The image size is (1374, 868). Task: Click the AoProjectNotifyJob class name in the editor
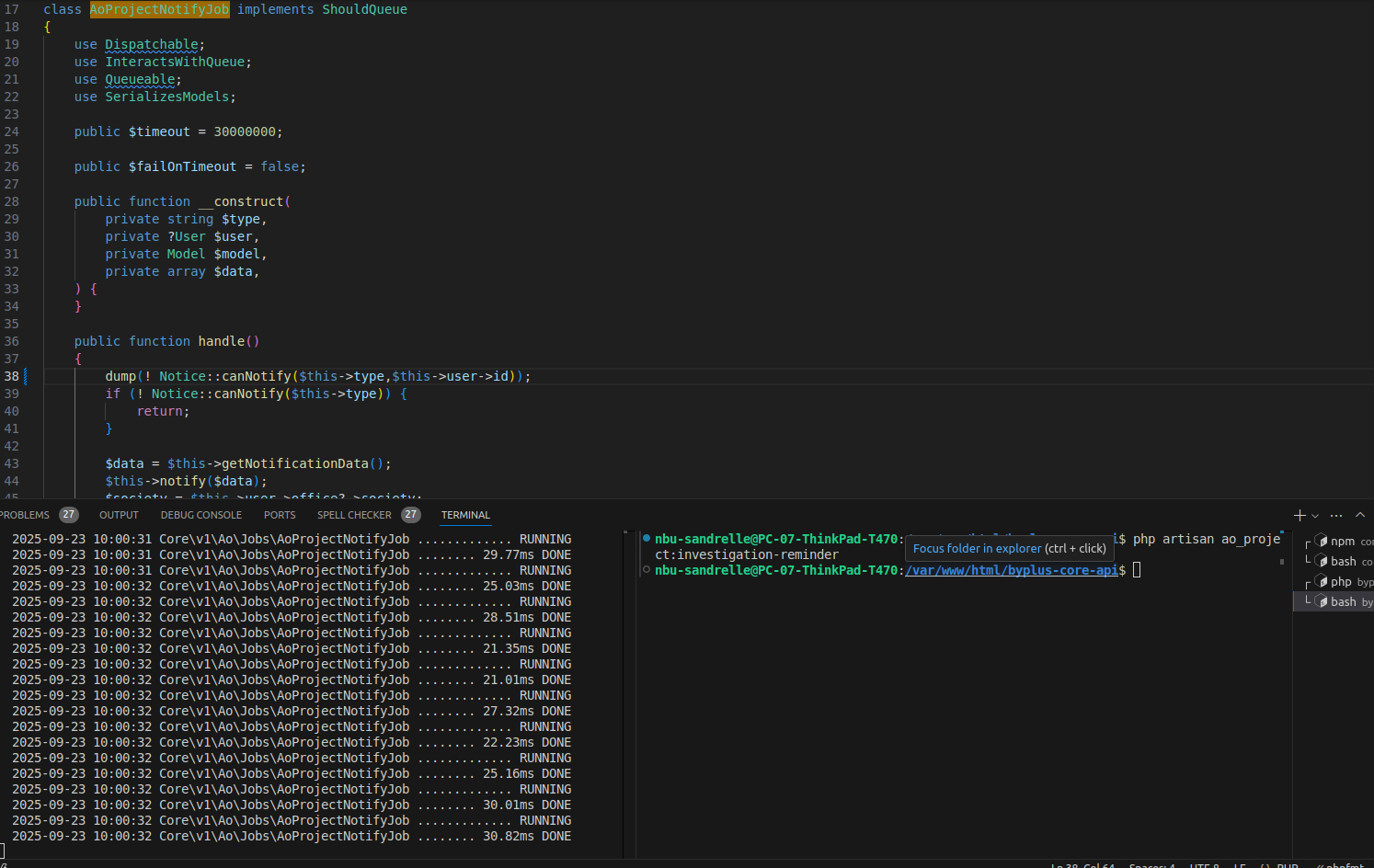click(159, 9)
